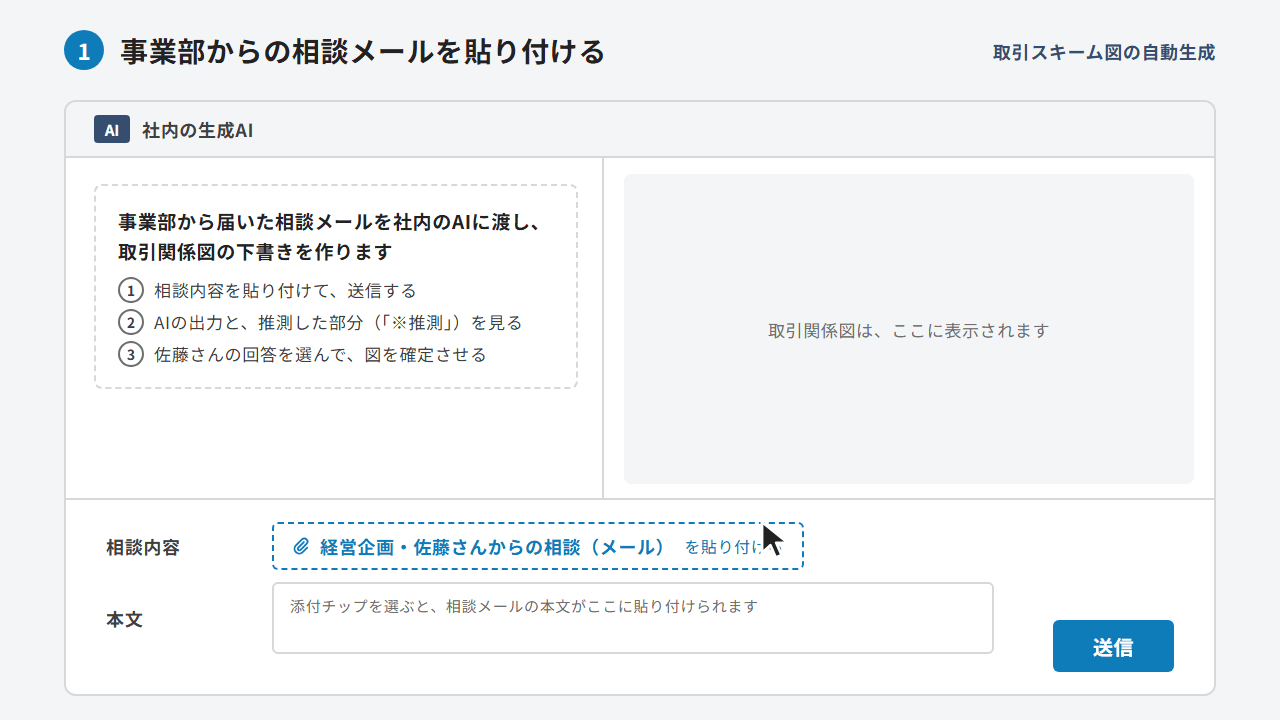Click the heading 事業部からの相談メールを貼り付ける
Screen dimensions: 1280x720
pos(363,51)
